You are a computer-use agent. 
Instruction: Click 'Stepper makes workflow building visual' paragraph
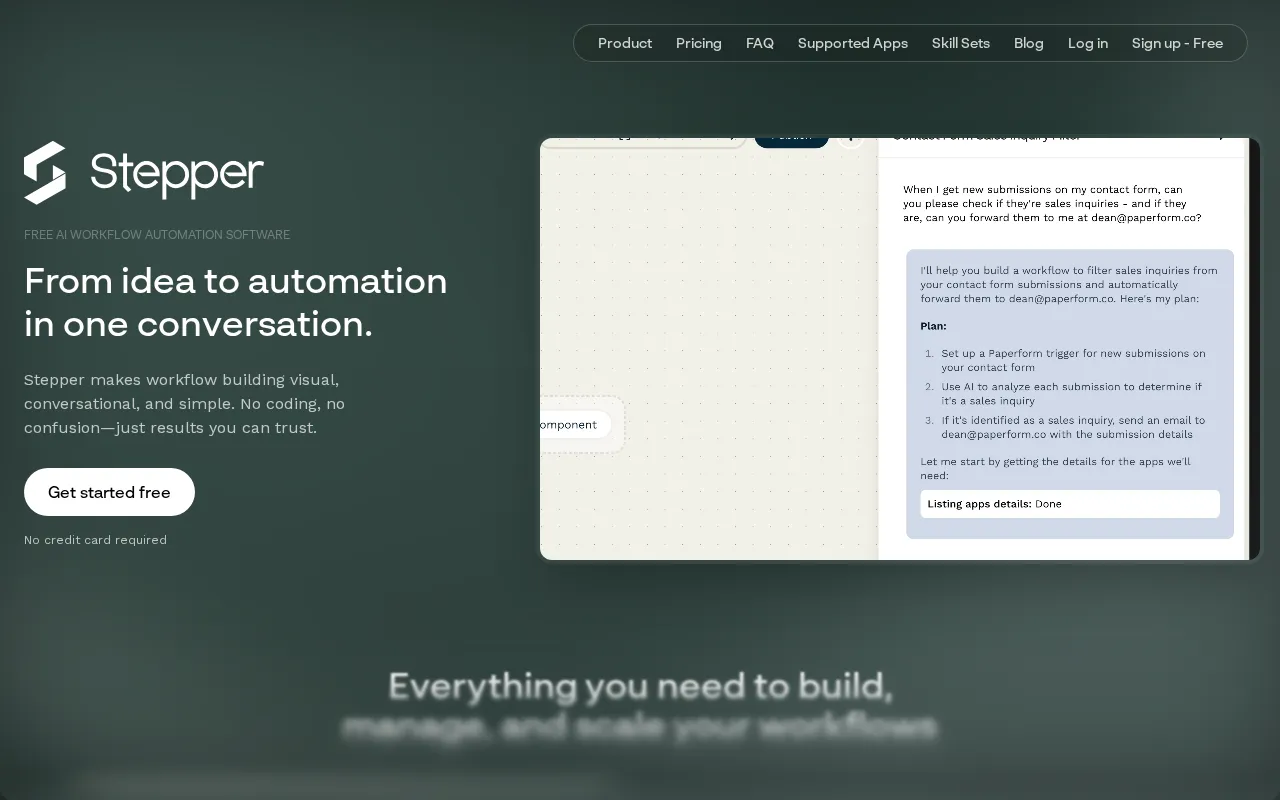[185, 404]
